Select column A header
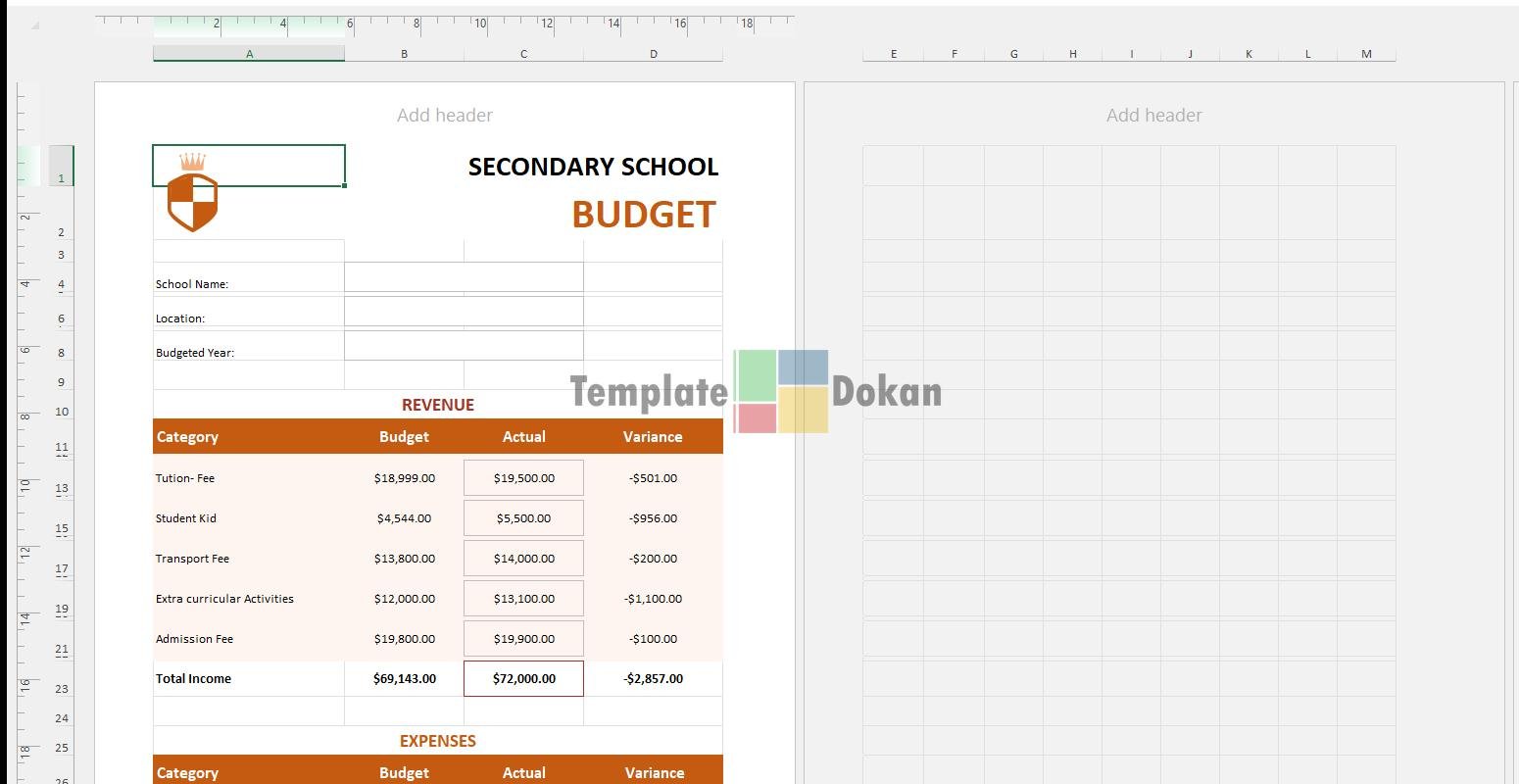 (x=249, y=54)
